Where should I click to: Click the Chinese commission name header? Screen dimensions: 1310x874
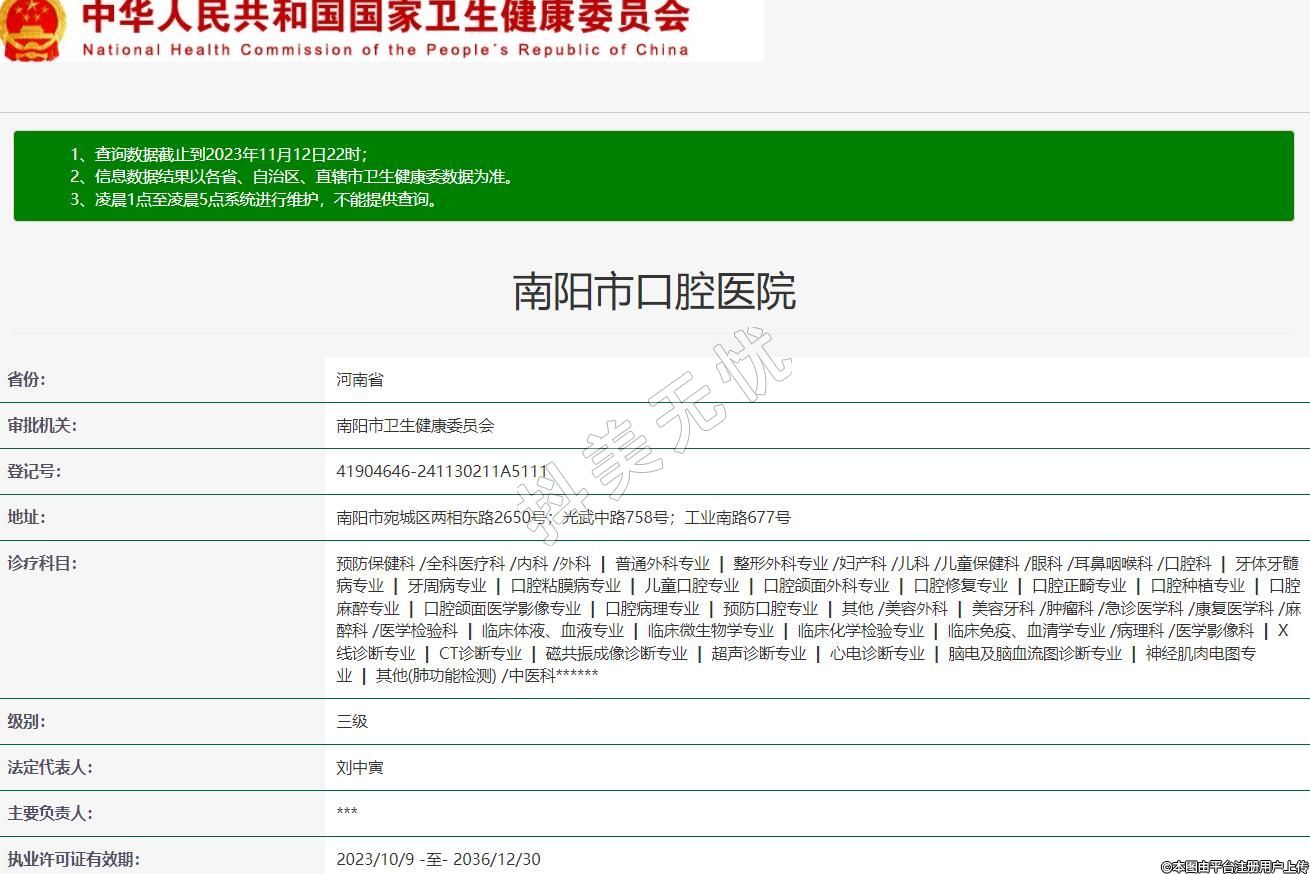(x=385, y=16)
